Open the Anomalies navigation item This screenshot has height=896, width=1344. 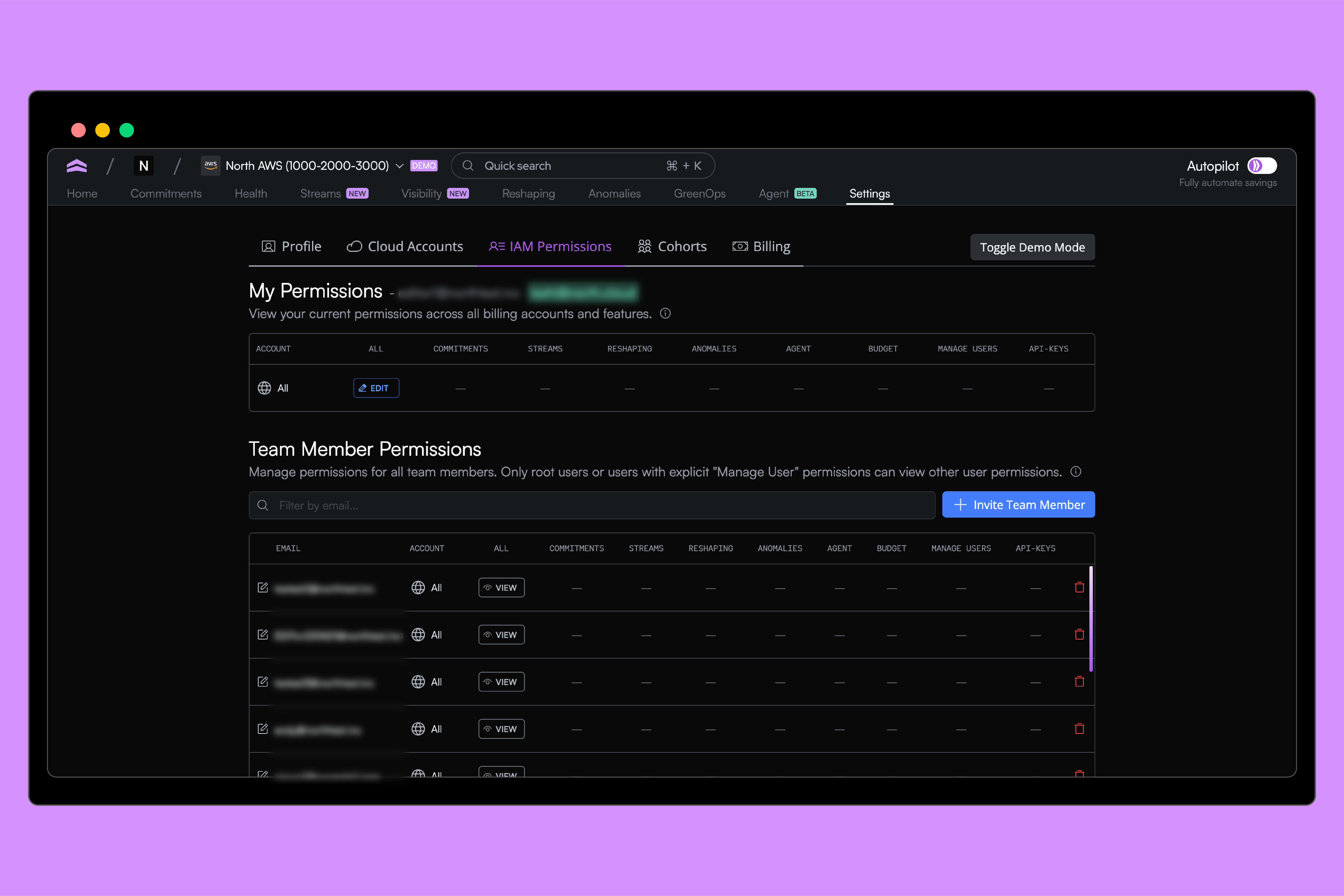click(x=615, y=194)
